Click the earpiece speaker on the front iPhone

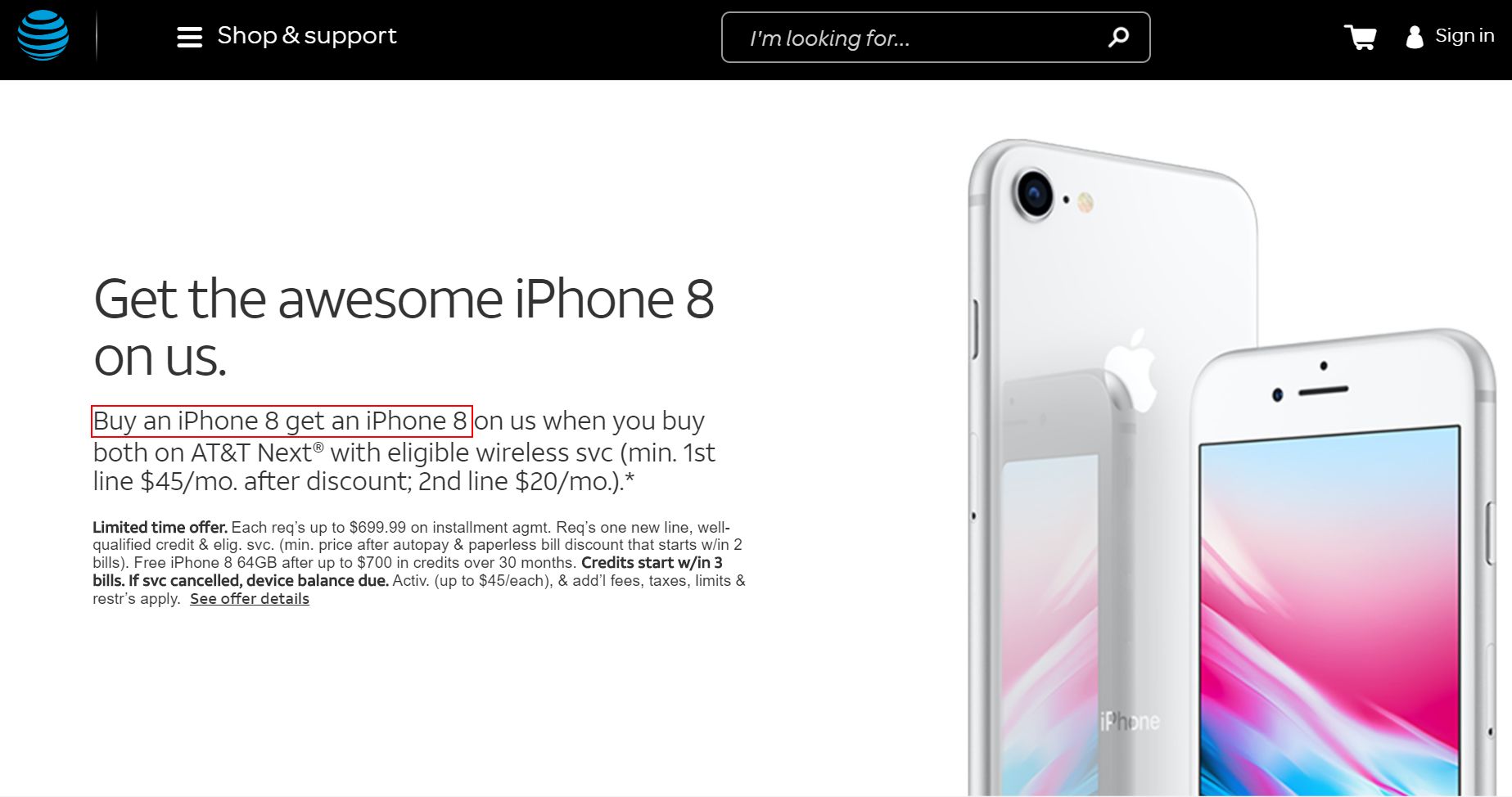click(x=1323, y=390)
